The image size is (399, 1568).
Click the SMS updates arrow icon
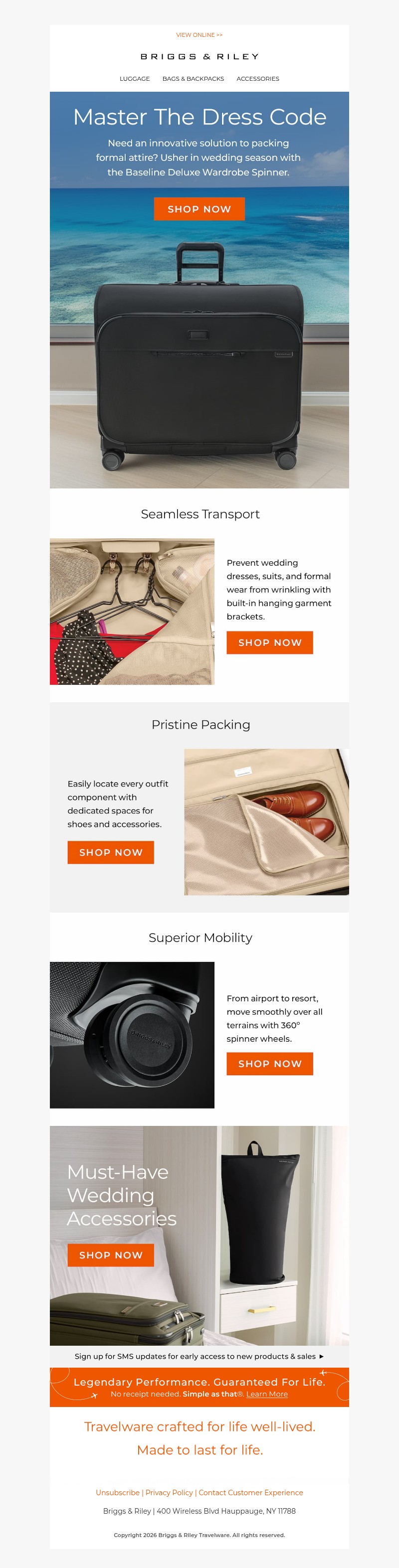322,1356
